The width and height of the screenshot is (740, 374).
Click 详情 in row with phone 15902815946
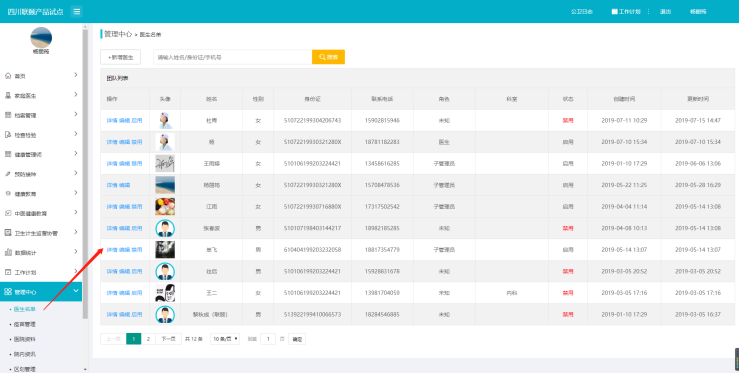coord(112,120)
